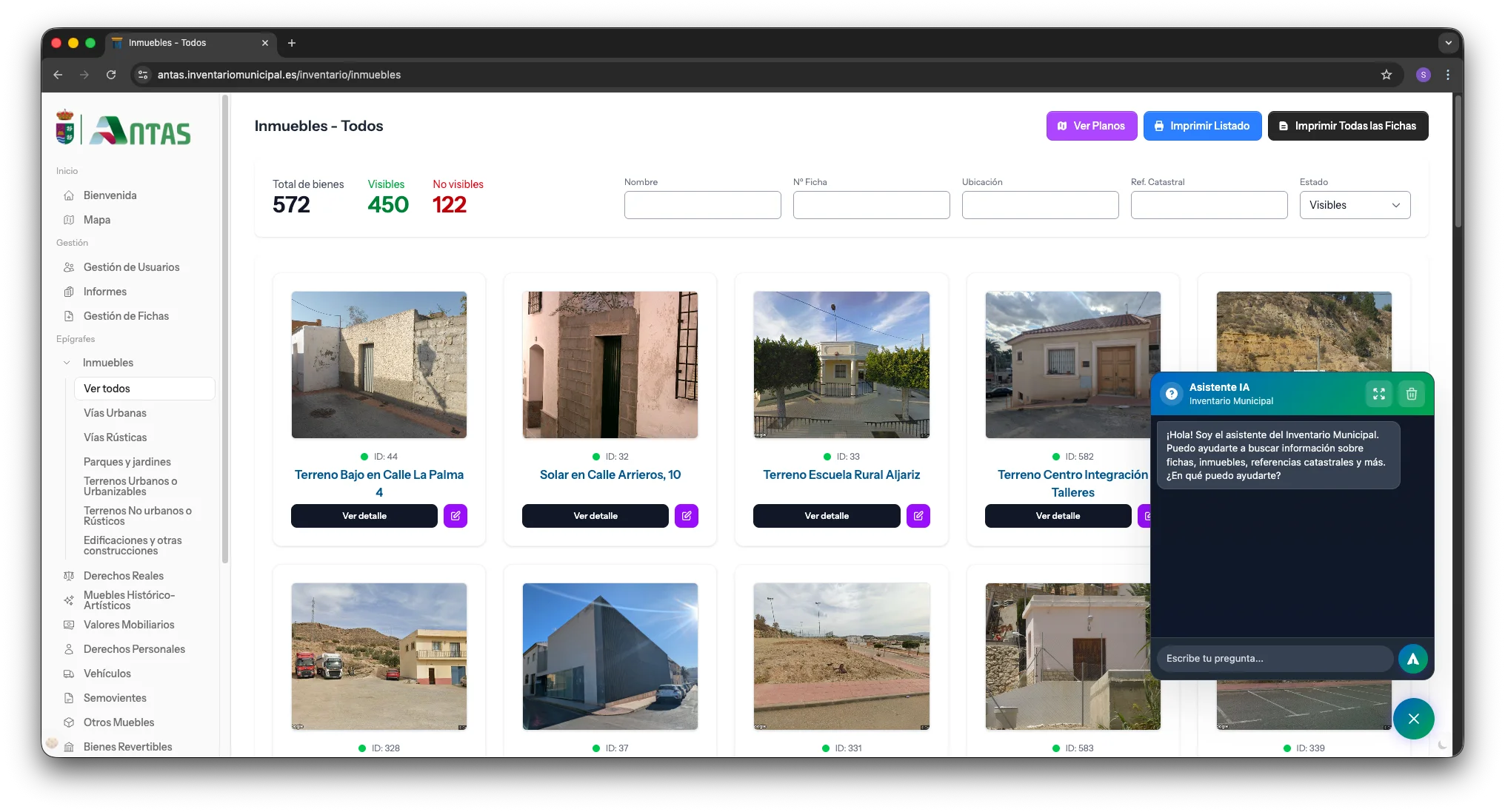Image resolution: width=1505 pixels, height=812 pixels.
Task: Click the edit icon on Solar en Calle Arrieros card
Action: [687, 516]
